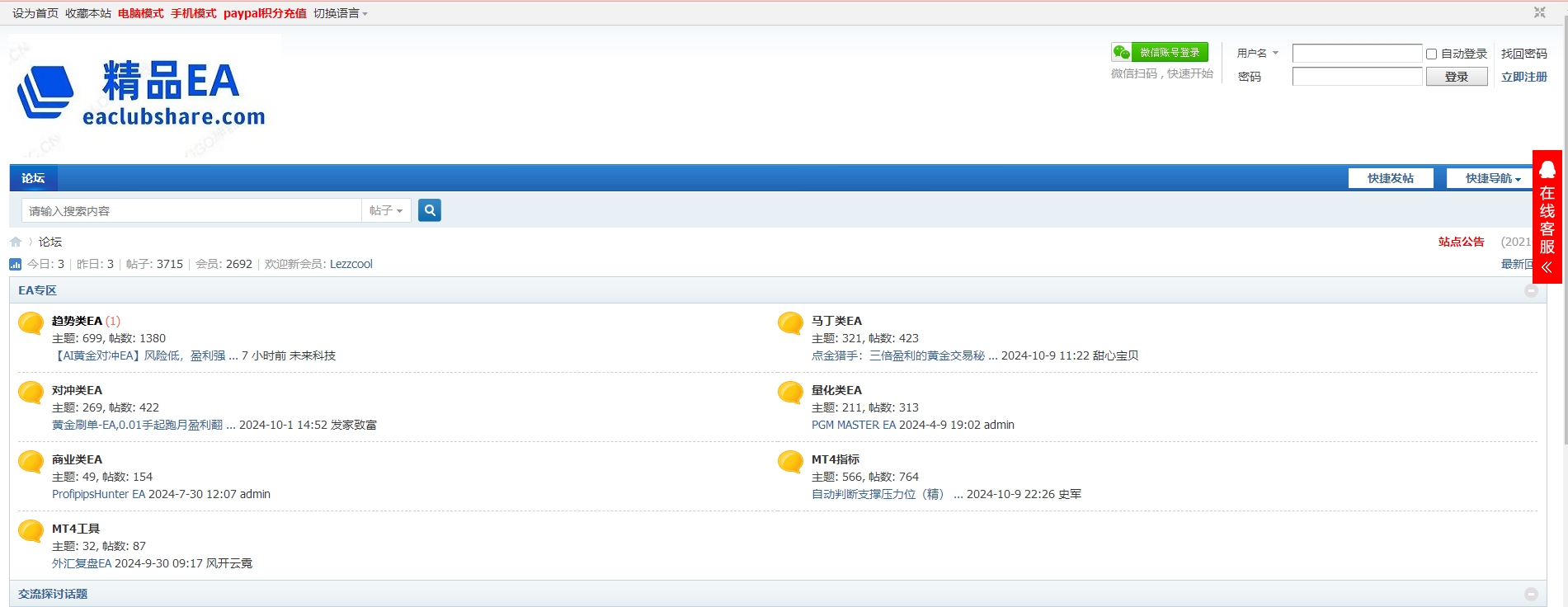The height and width of the screenshot is (607, 1568).
Task: Select the 论坛 navigation tab
Action: click(33, 178)
